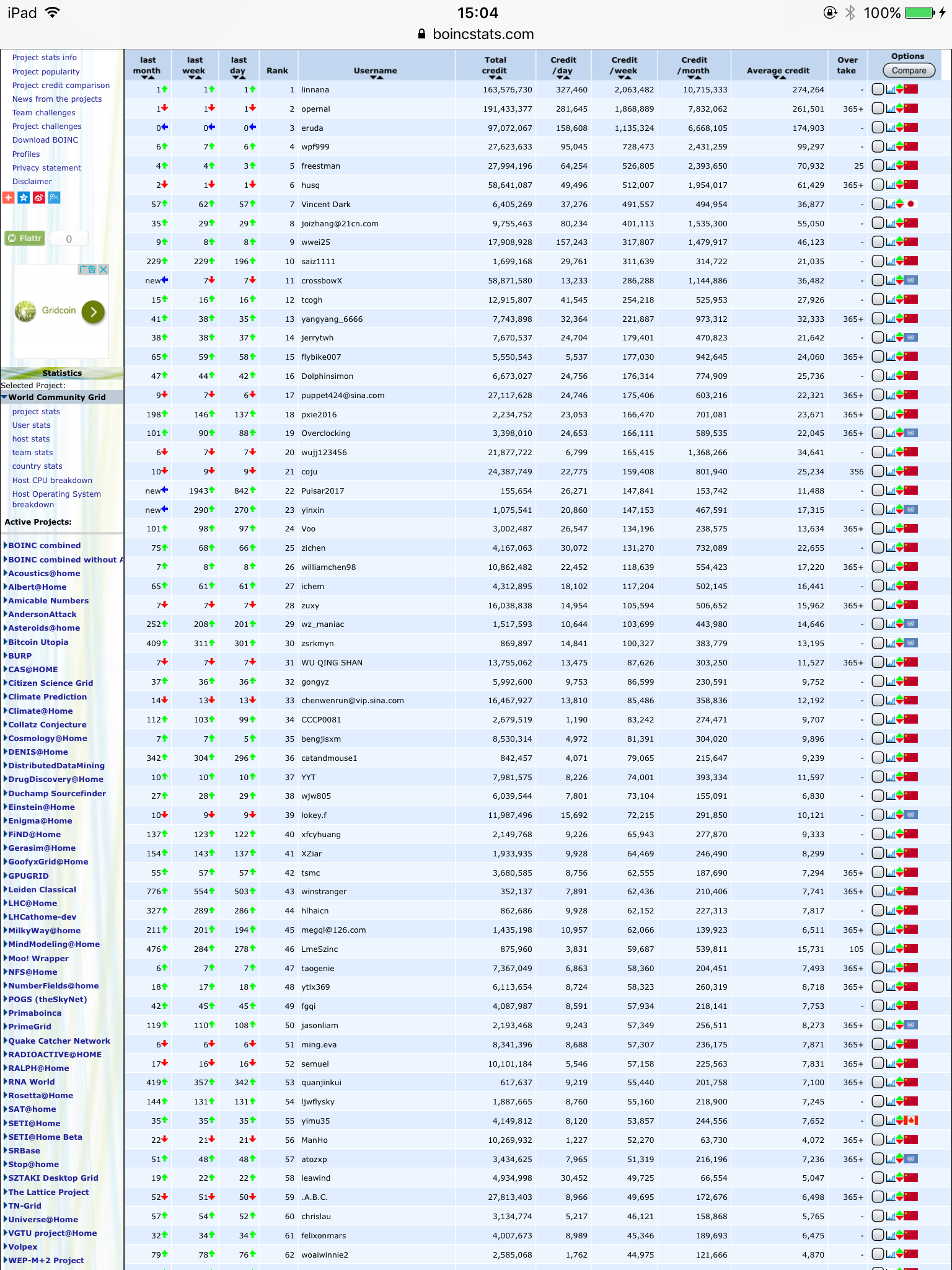This screenshot has height=1270, width=952.
Task: Open the country stats page
Action: click(37, 466)
